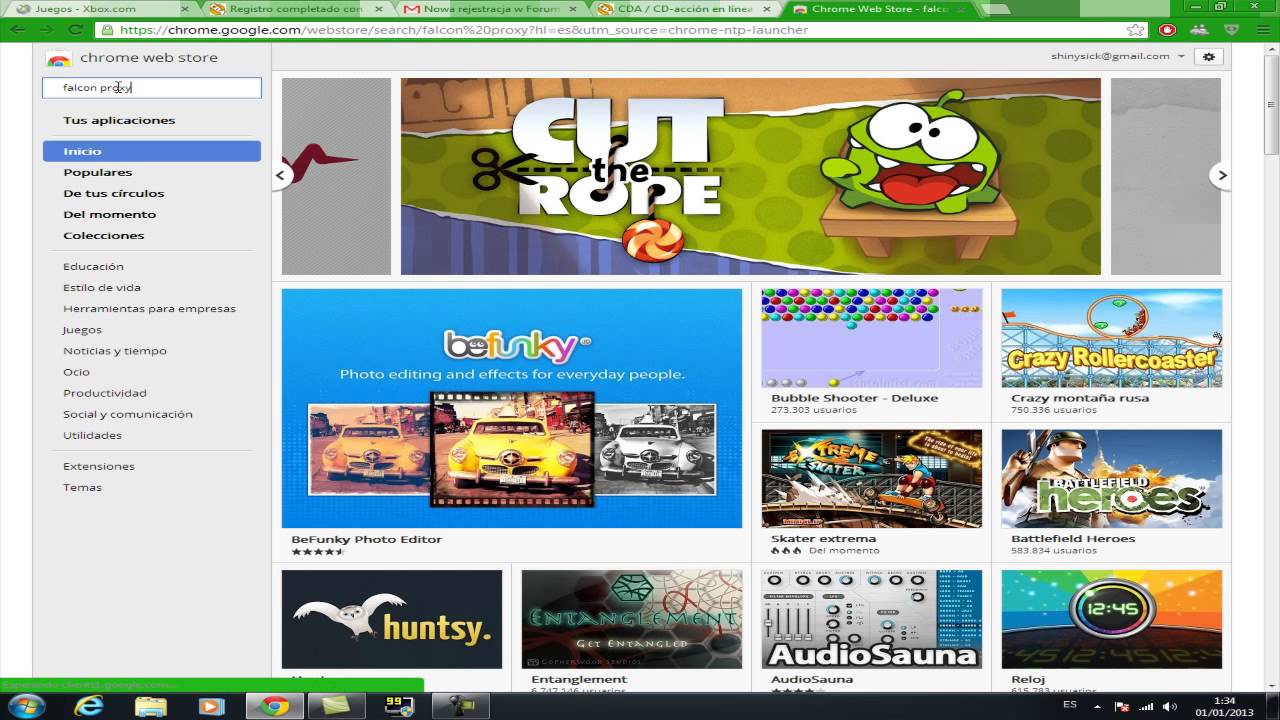
Task: Click the volume speaker tray icon
Action: [1171, 706]
